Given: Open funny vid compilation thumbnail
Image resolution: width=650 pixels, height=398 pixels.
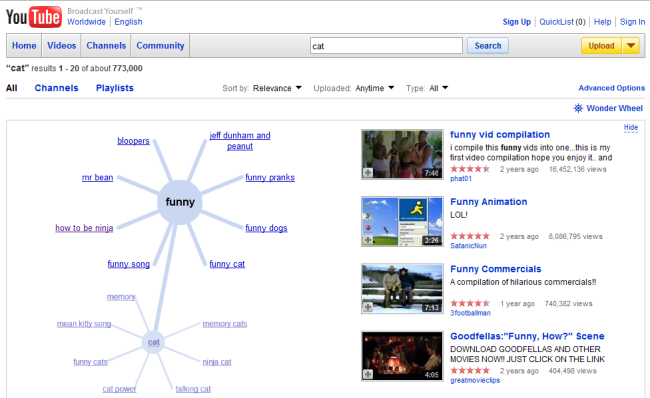Looking at the screenshot, I should tap(402, 154).
